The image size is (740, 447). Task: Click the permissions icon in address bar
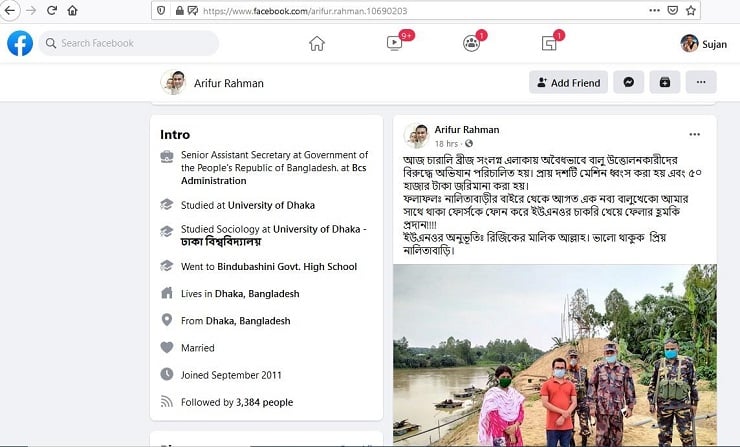pos(193,10)
